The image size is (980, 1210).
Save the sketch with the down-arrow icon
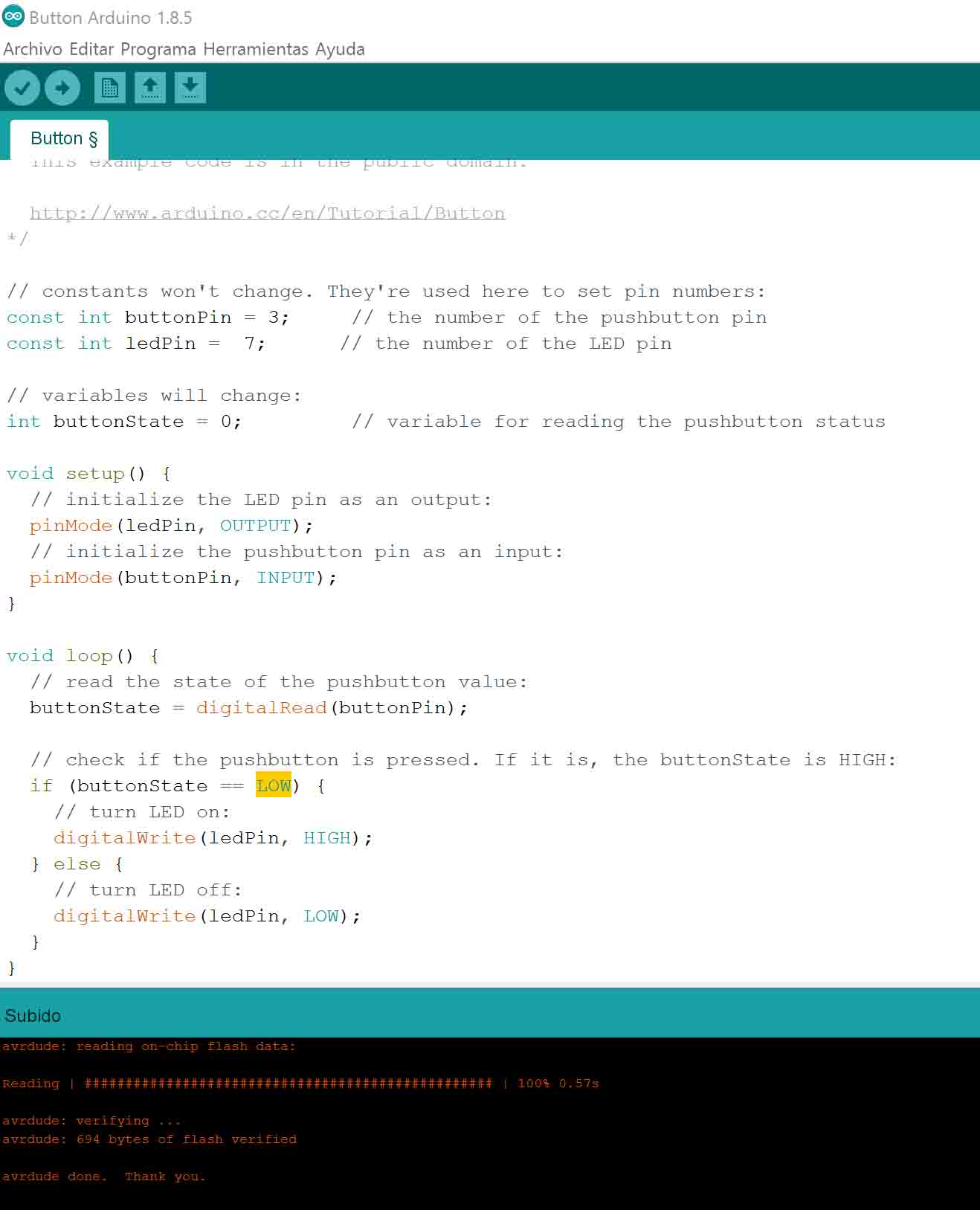[190, 88]
